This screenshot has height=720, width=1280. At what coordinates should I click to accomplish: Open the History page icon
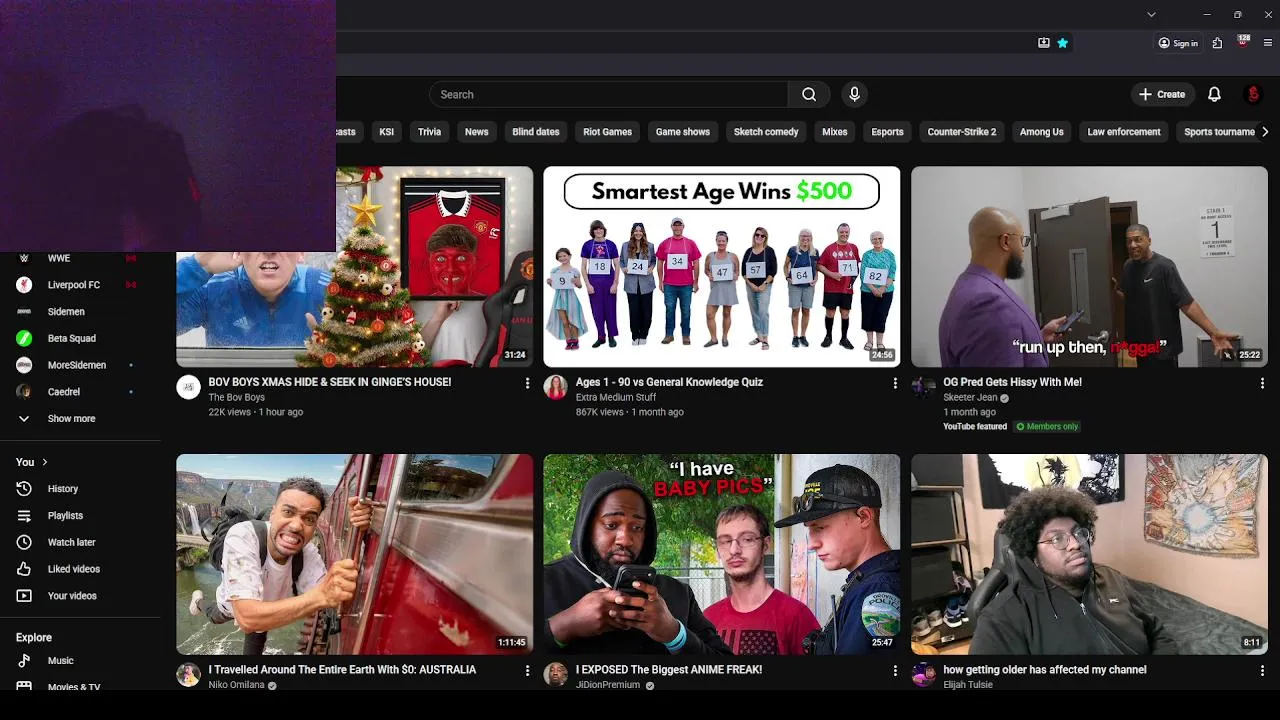tap(24, 489)
